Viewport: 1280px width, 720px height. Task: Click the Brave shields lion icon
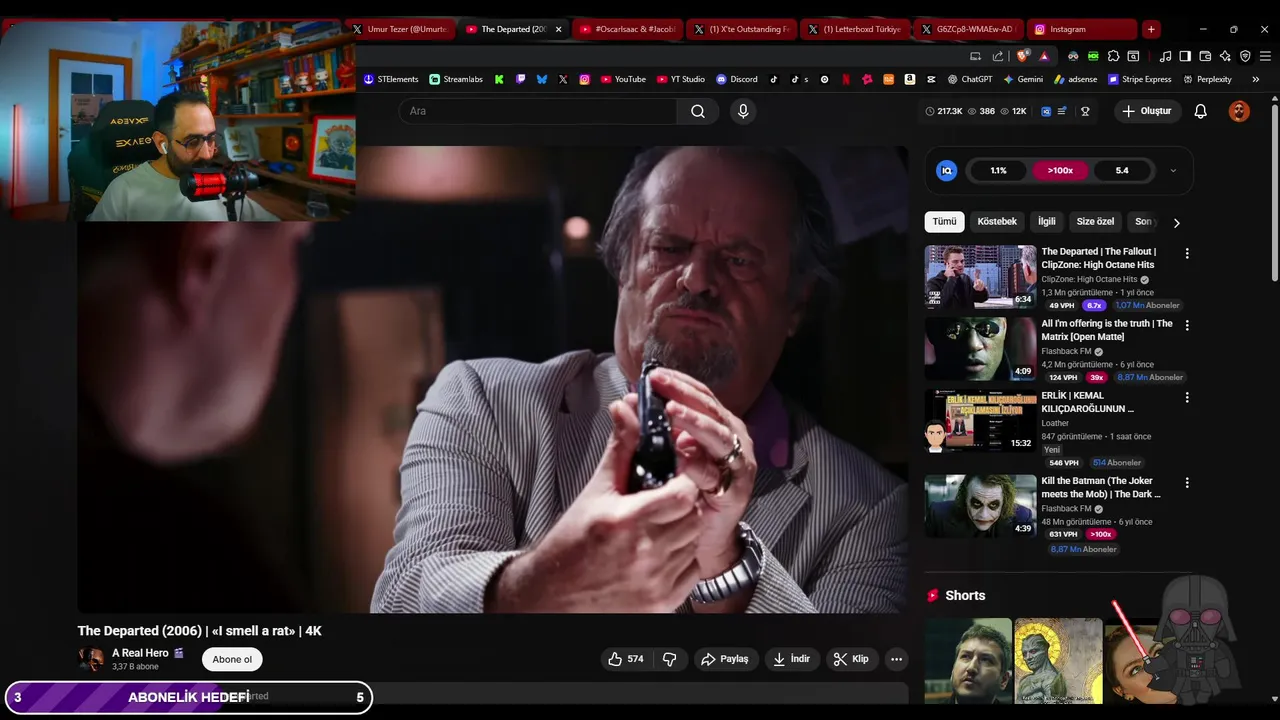(1022, 56)
